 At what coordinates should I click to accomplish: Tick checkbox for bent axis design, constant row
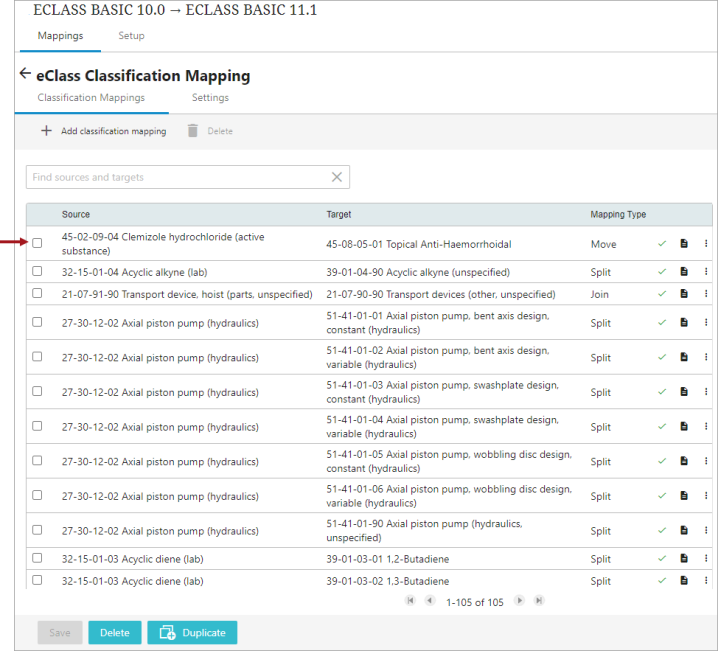pyautogui.click(x=37, y=322)
